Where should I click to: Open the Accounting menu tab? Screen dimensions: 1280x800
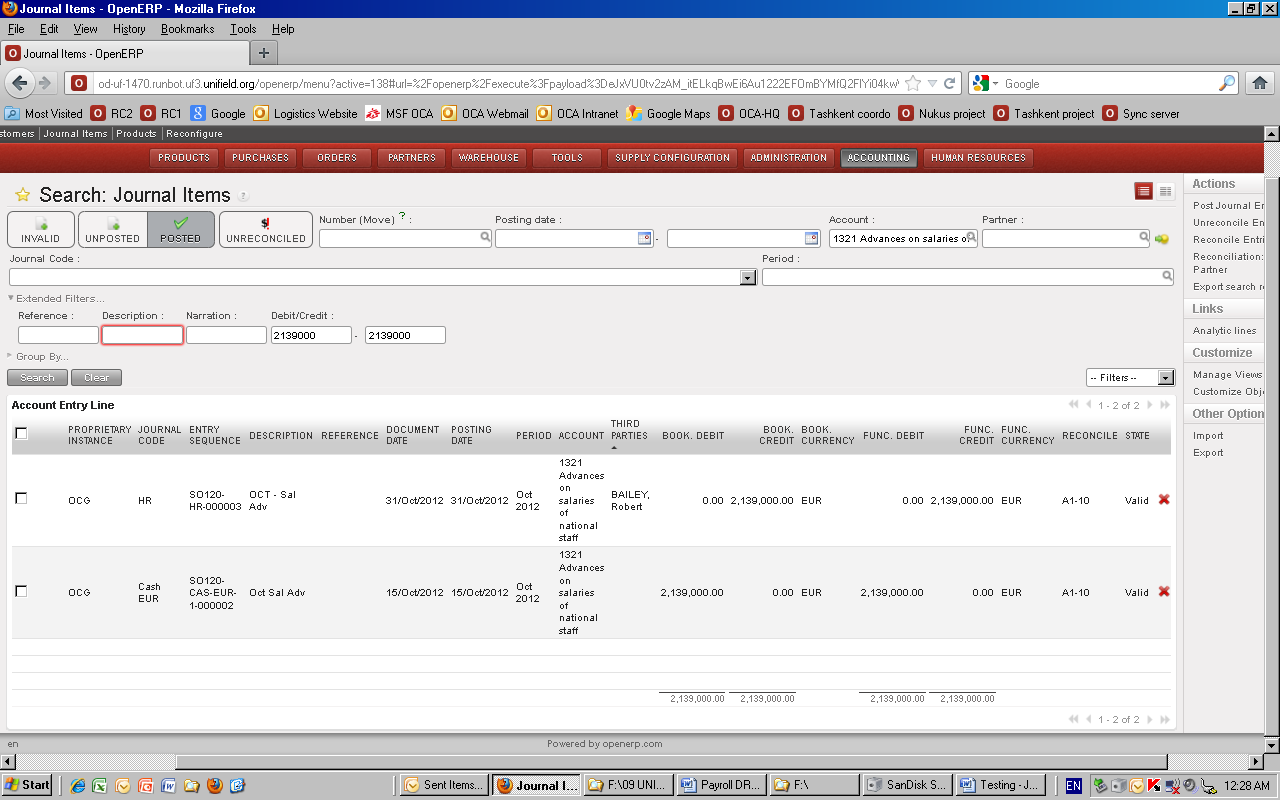click(x=878, y=157)
